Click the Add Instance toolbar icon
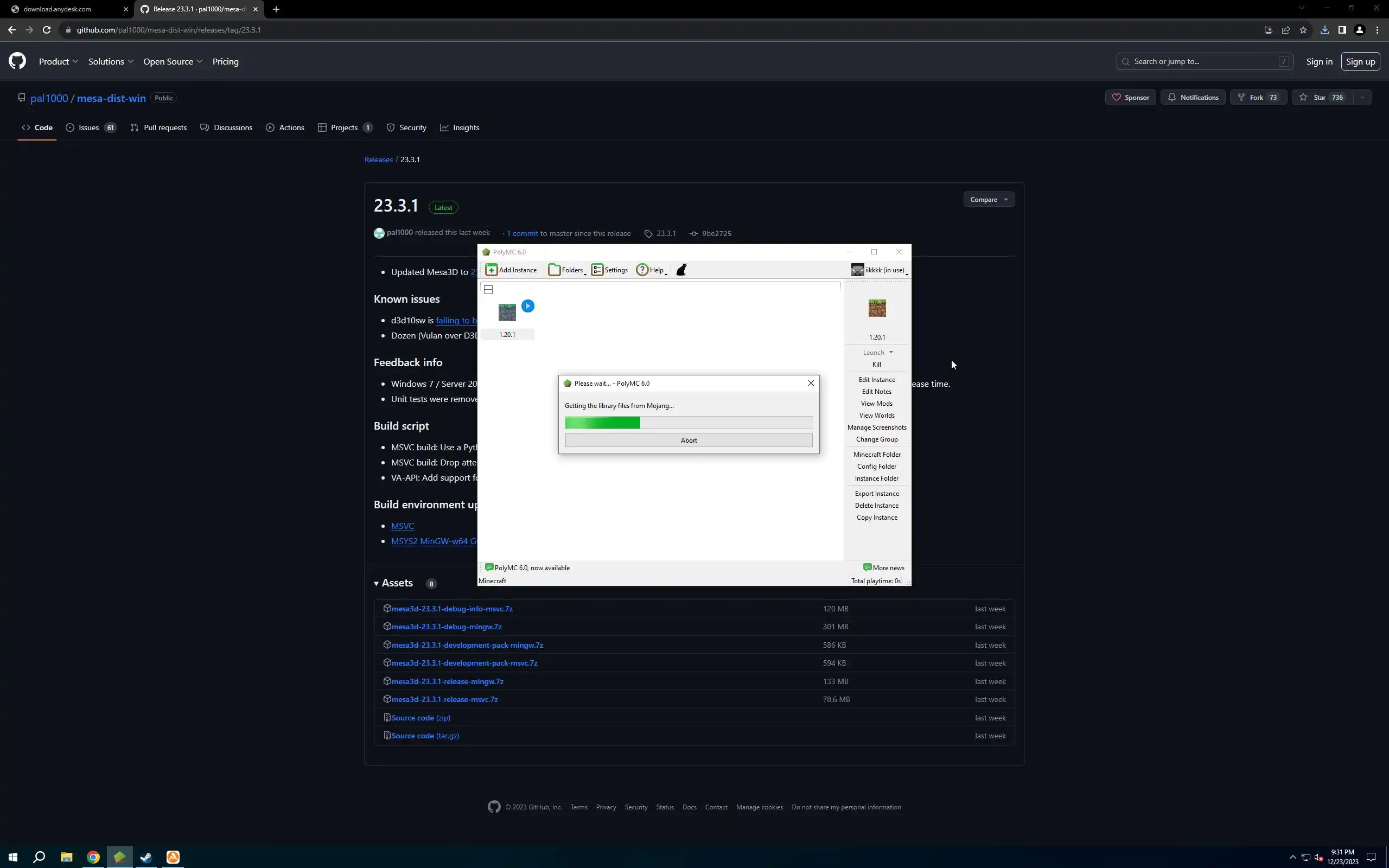 coord(492,270)
